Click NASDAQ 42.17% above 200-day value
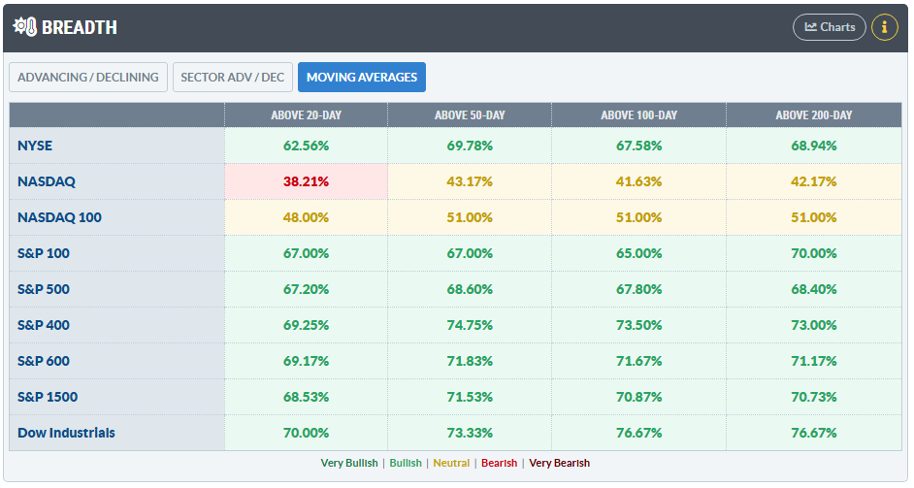The image size is (914, 488). click(x=814, y=182)
